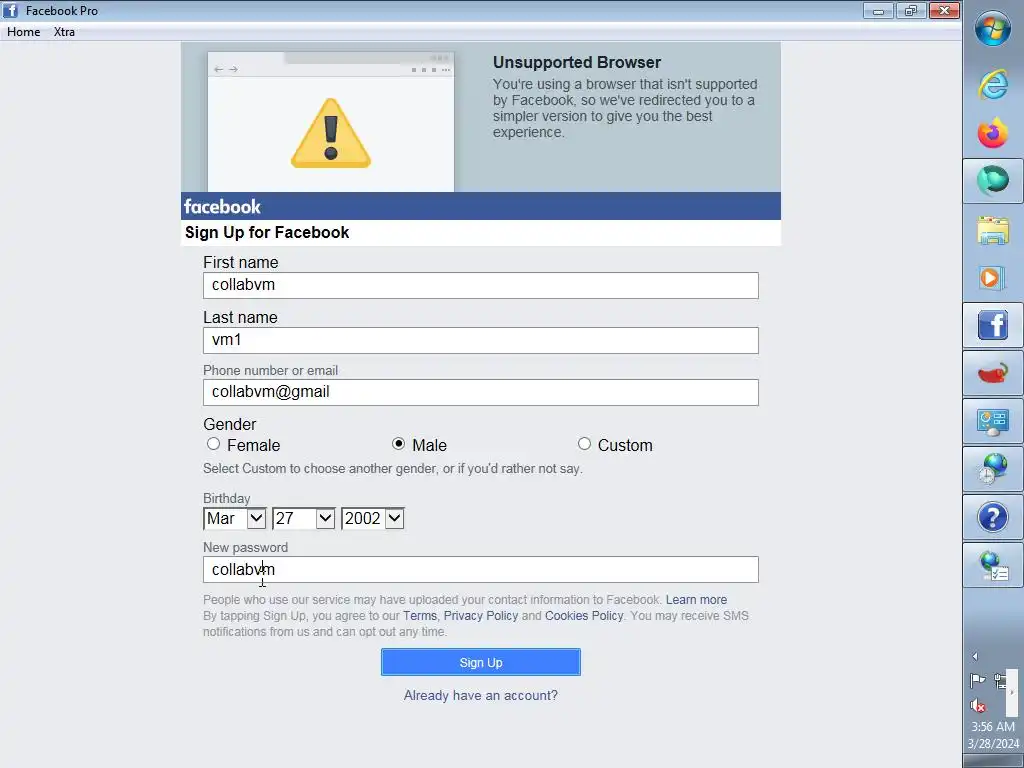
Task: Launch Internet Explorer from the taskbar
Action: click(x=993, y=84)
